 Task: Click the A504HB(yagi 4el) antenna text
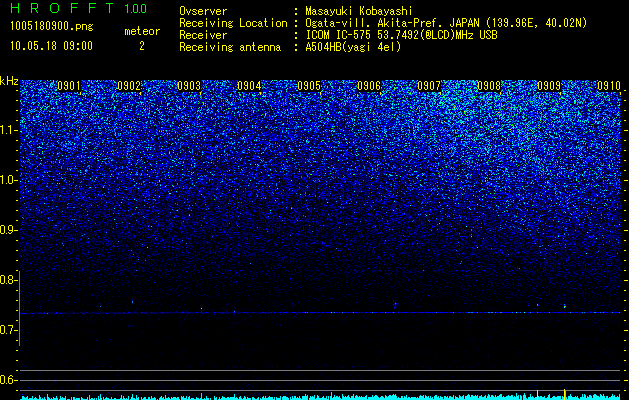353,47
